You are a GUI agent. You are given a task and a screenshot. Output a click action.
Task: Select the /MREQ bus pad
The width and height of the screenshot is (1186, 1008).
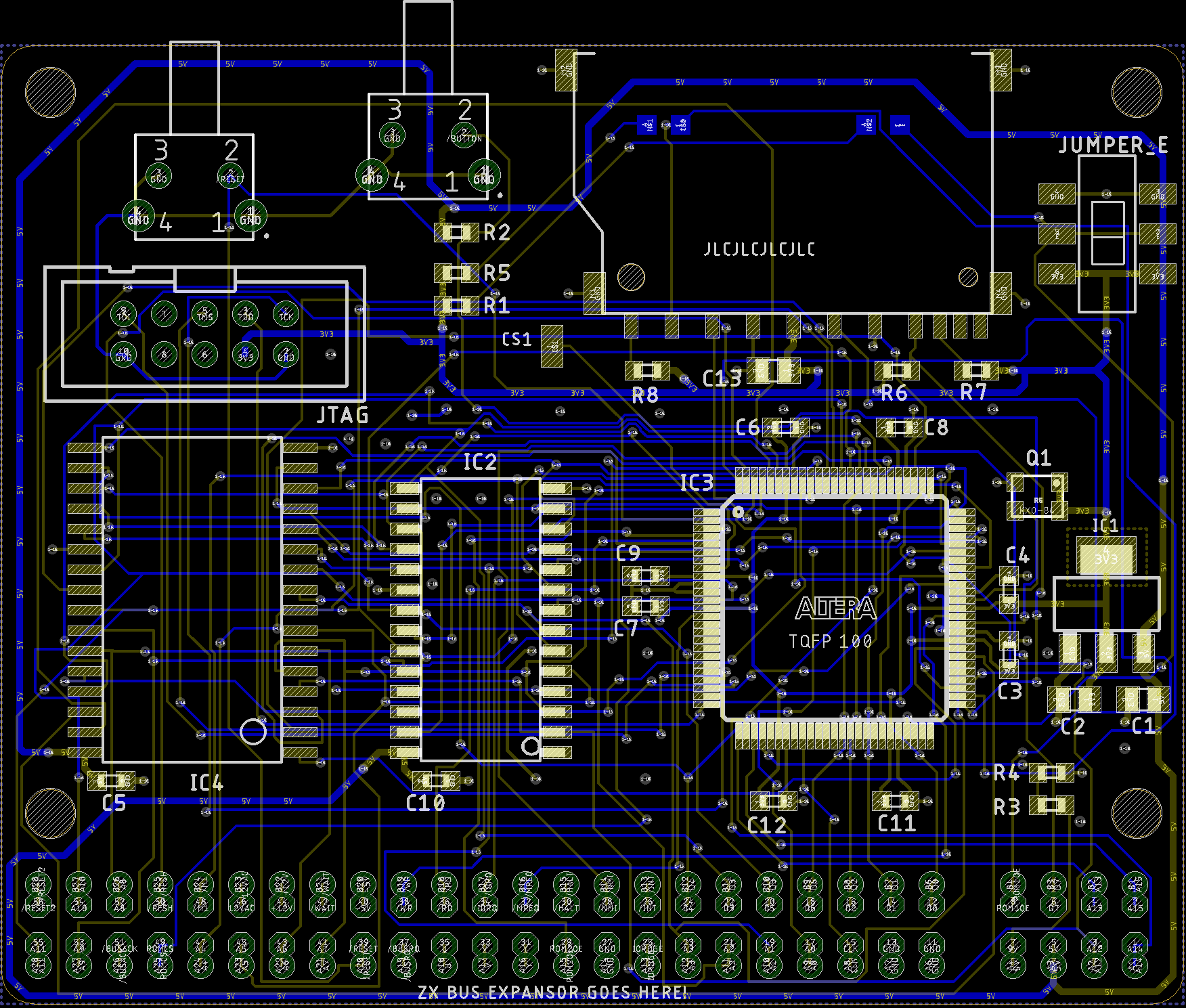pyautogui.click(x=526, y=904)
